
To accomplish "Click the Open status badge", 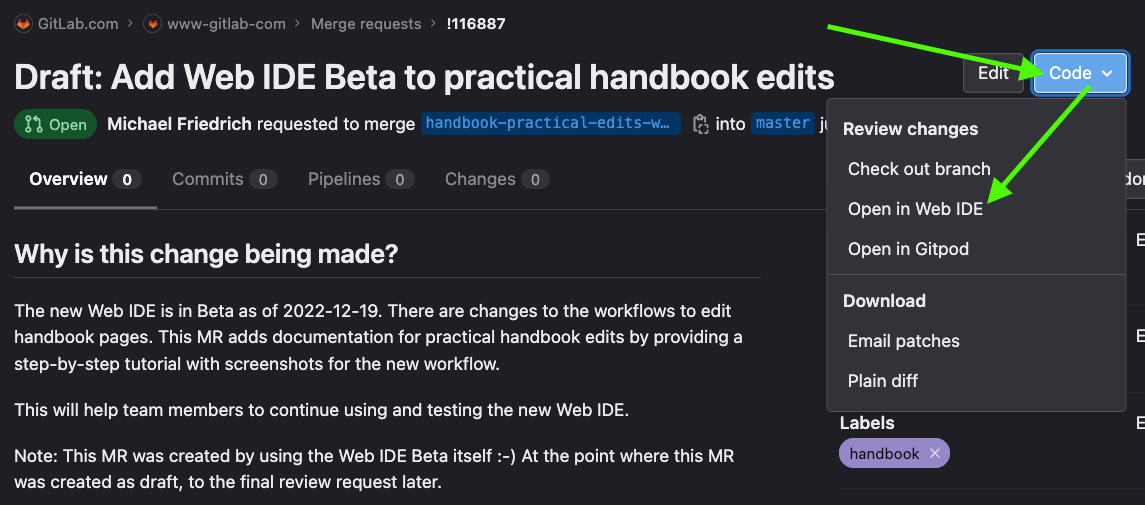I will (55, 124).
